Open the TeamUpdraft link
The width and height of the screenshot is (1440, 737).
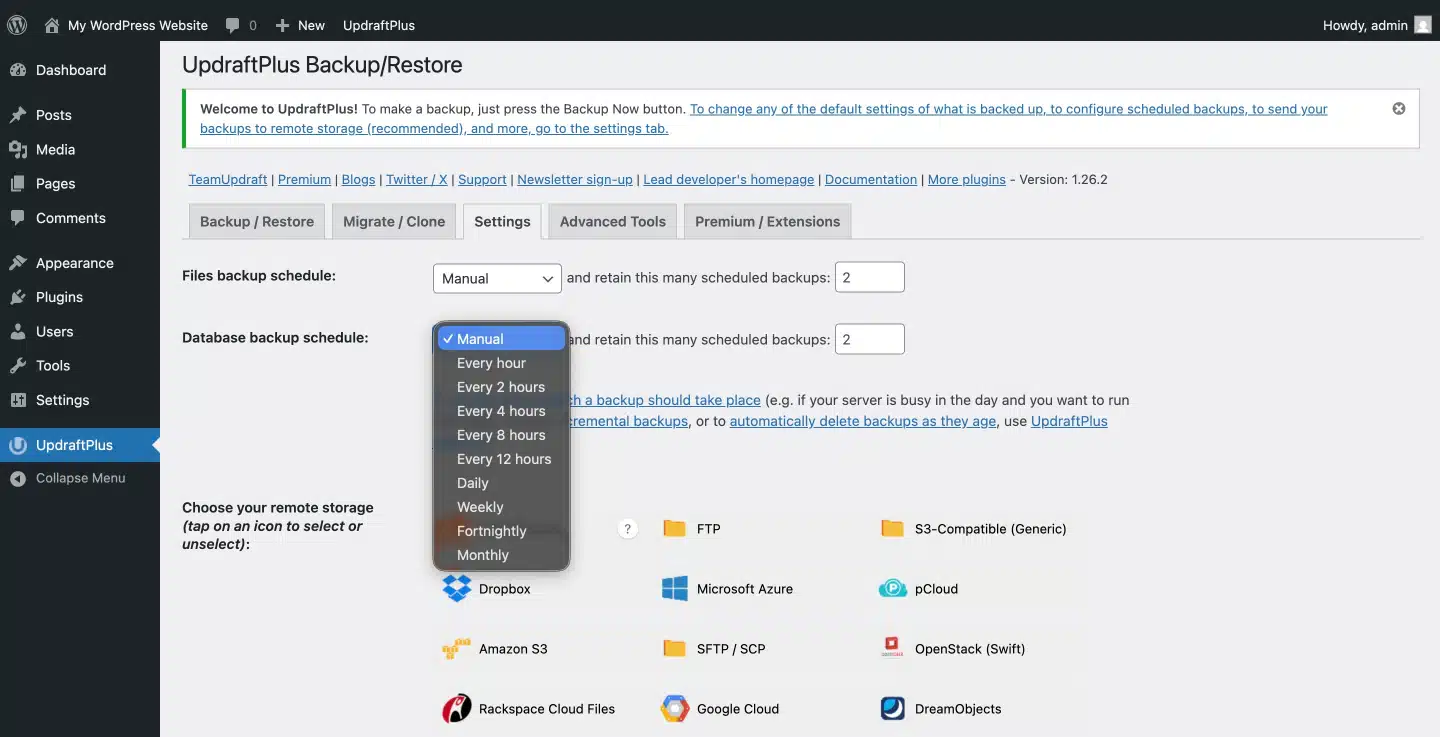(x=228, y=180)
